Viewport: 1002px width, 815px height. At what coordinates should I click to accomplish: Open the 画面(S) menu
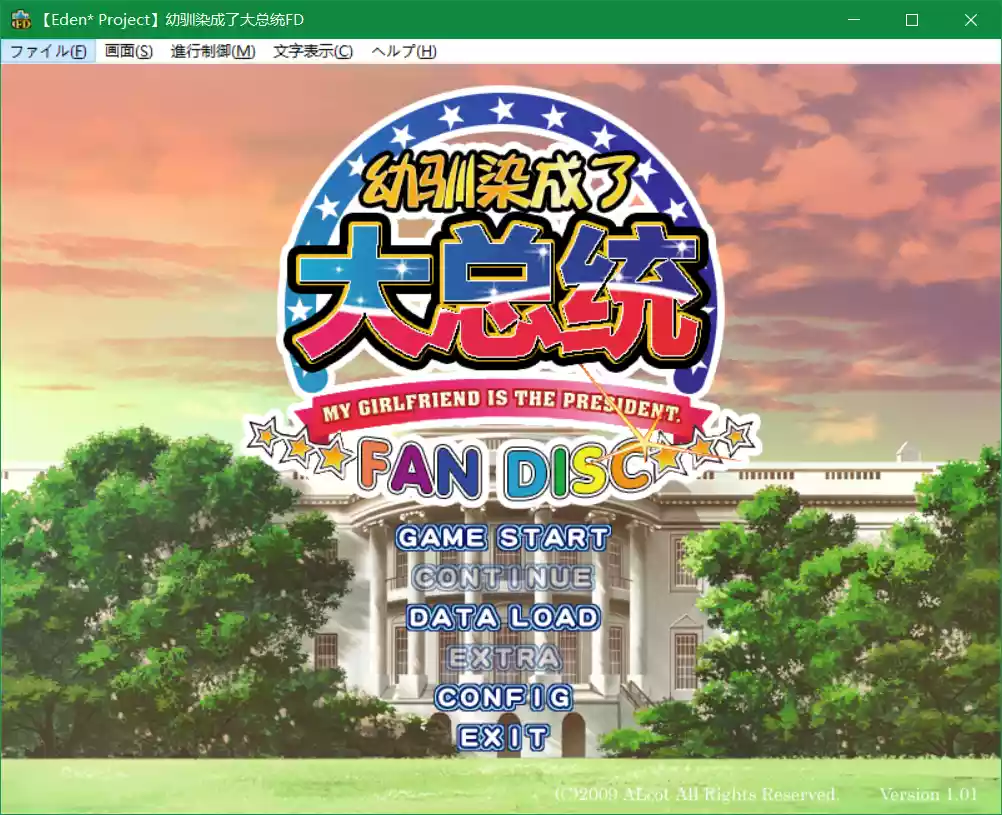(129, 51)
